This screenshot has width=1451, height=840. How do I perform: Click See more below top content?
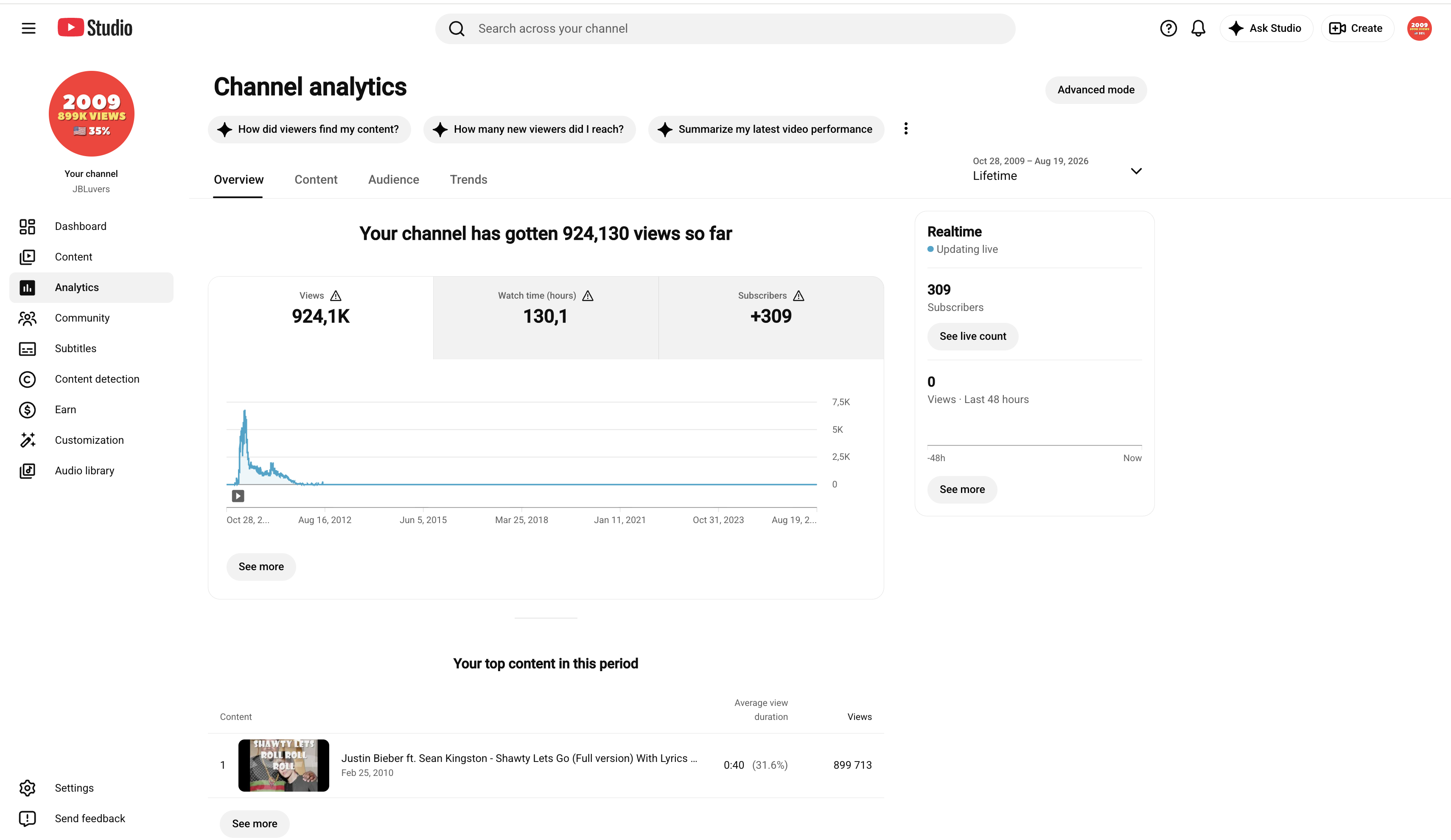(x=255, y=823)
